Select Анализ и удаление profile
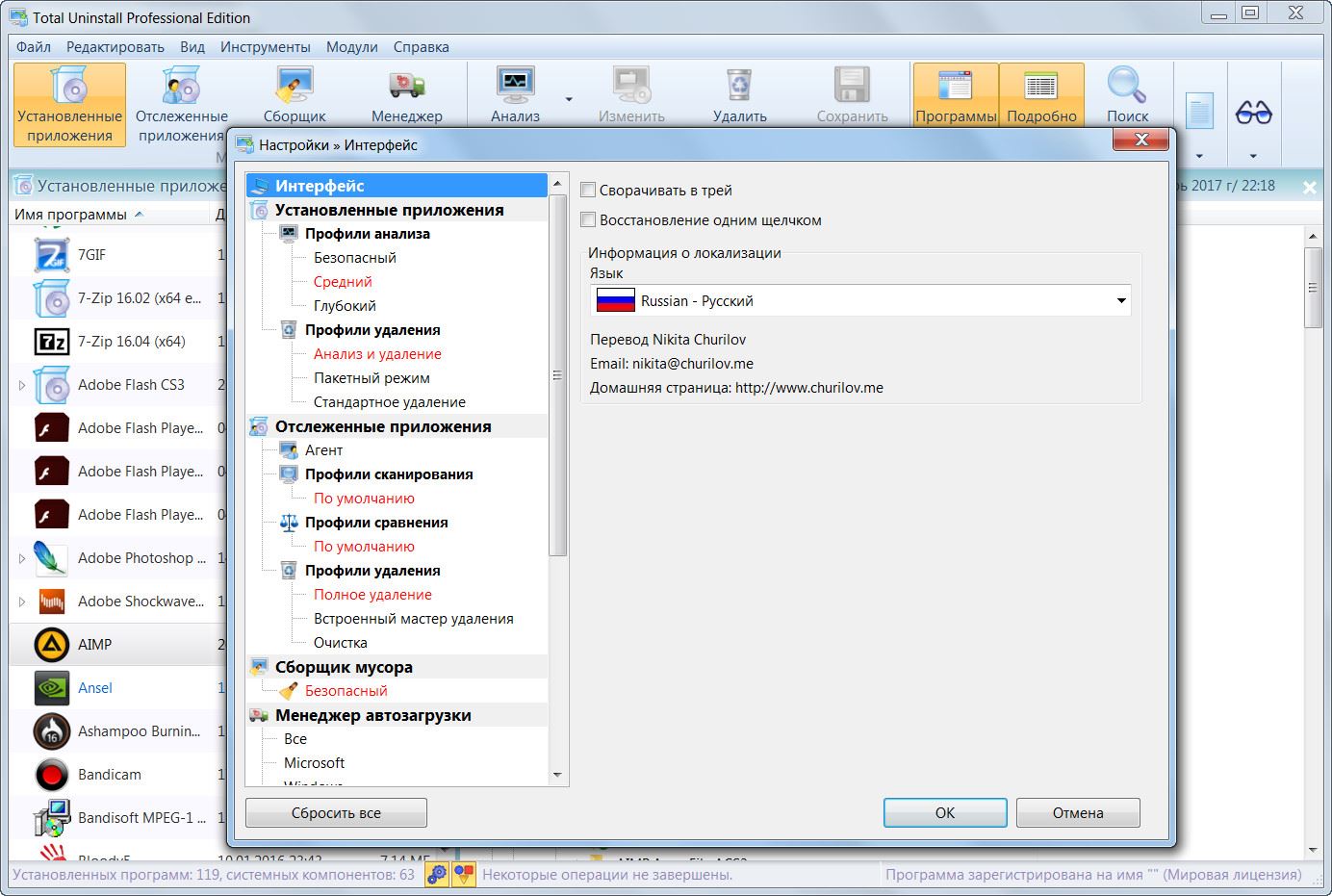The image size is (1332, 896). click(377, 354)
